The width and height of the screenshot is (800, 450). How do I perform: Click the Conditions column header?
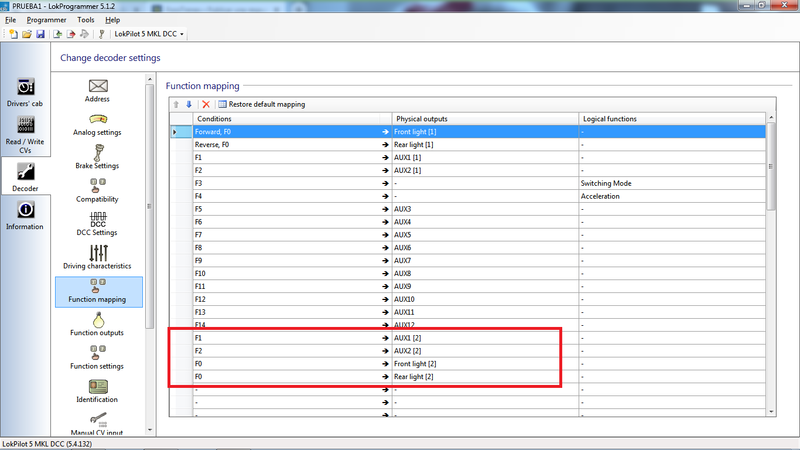coord(292,119)
